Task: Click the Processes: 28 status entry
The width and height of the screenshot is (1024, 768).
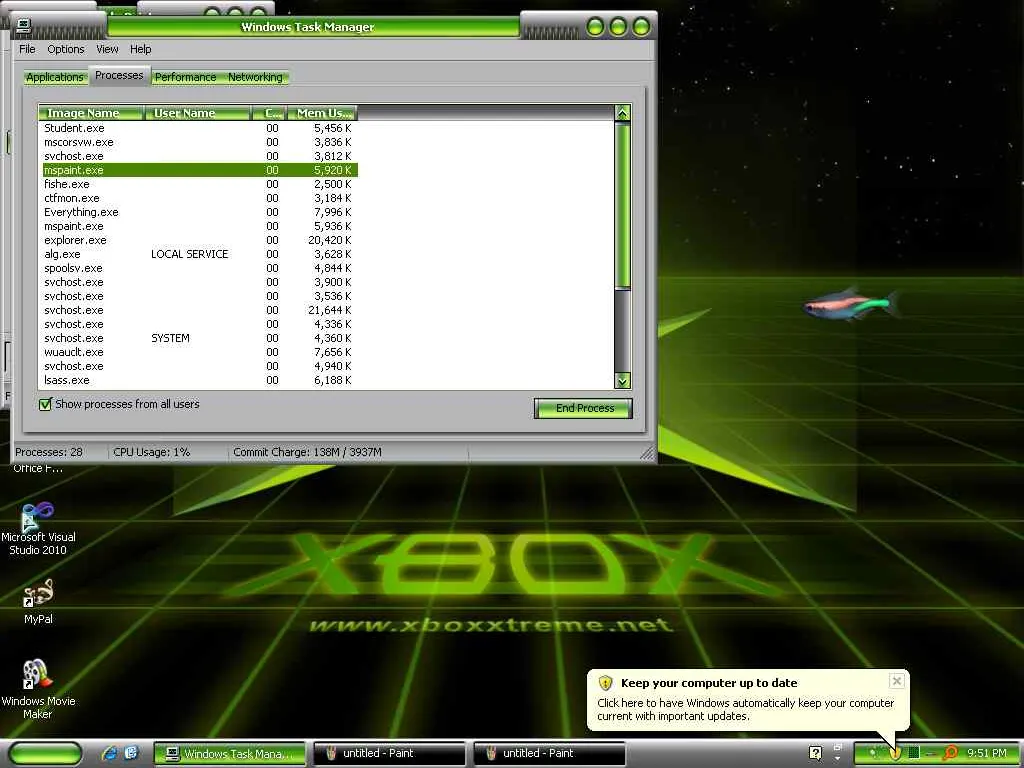Action: (x=49, y=452)
